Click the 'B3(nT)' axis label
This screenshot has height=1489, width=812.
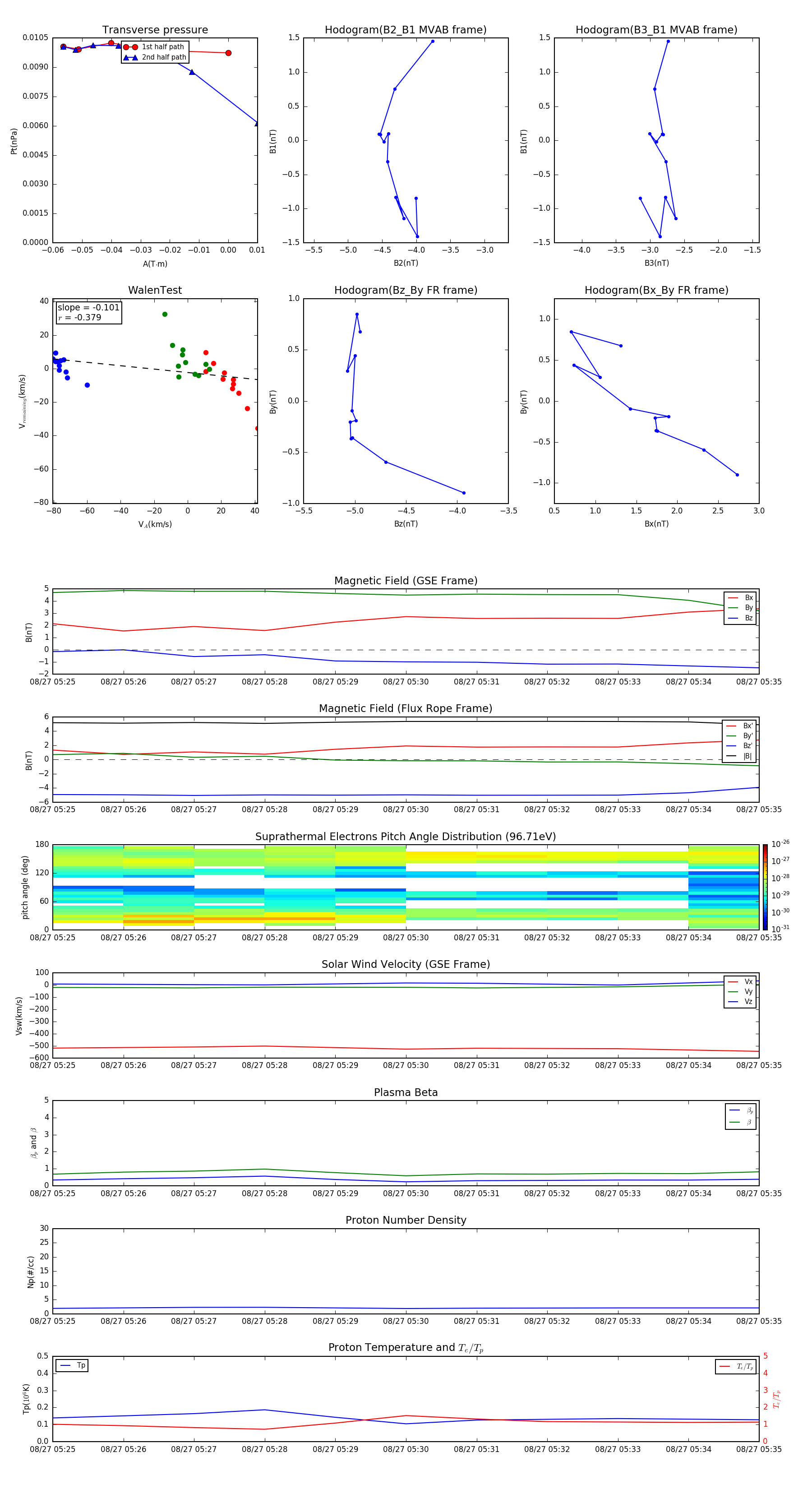[x=656, y=263]
